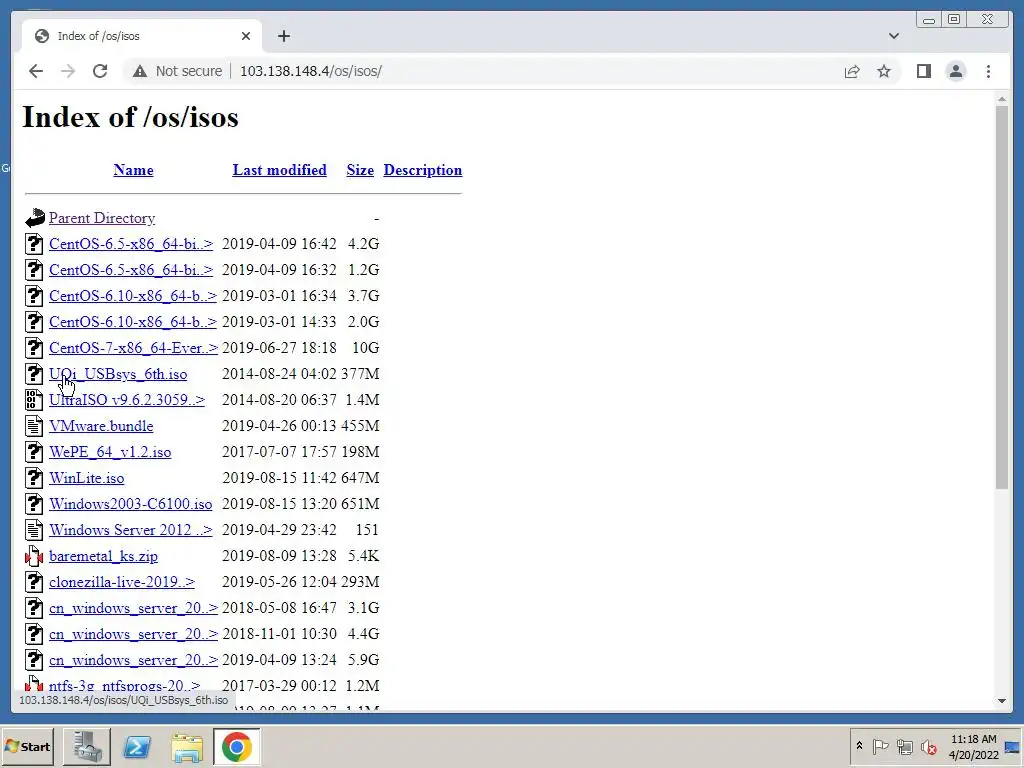Screen dimensions: 1024x768
Task: Click the vertical scrollbar thumb
Action: click(x=1002, y=296)
